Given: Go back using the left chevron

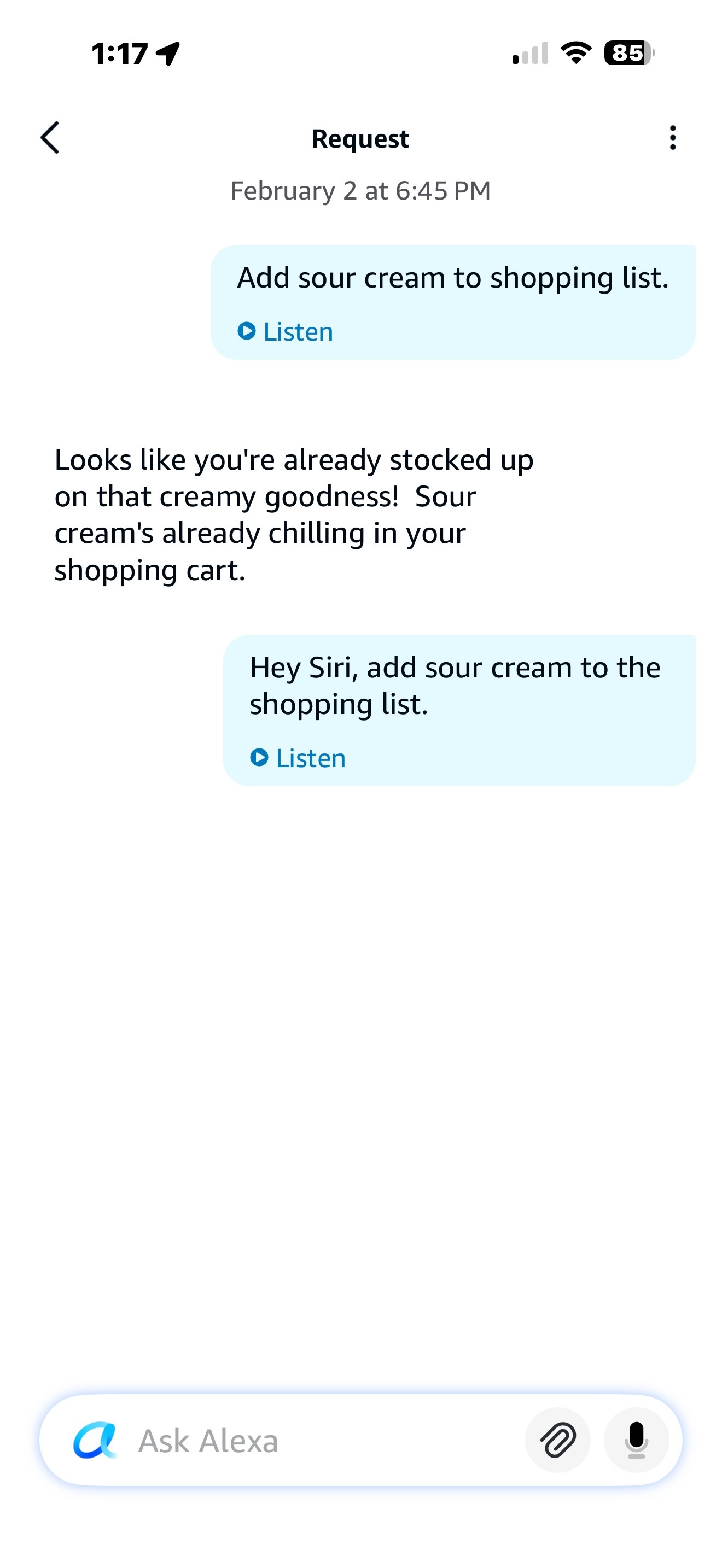Looking at the screenshot, I should (x=50, y=138).
